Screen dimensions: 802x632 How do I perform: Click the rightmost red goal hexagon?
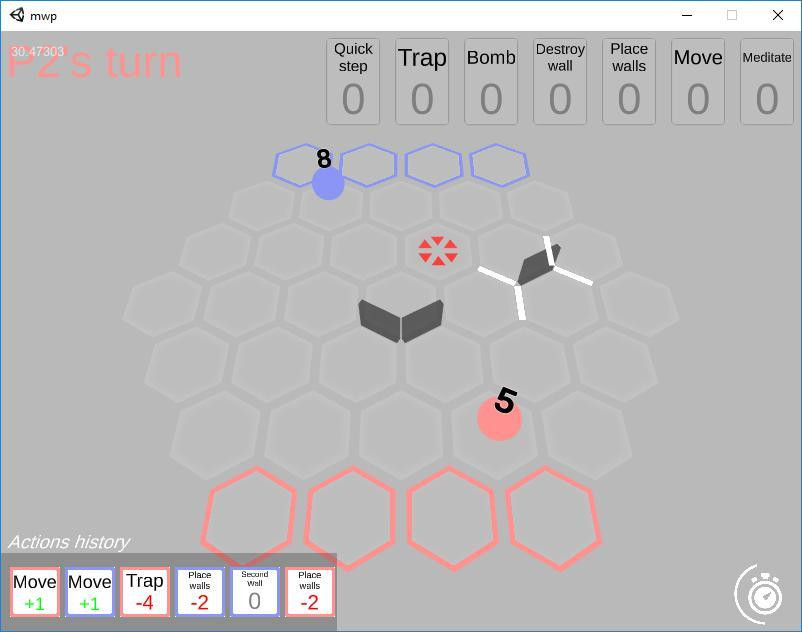click(x=553, y=518)
